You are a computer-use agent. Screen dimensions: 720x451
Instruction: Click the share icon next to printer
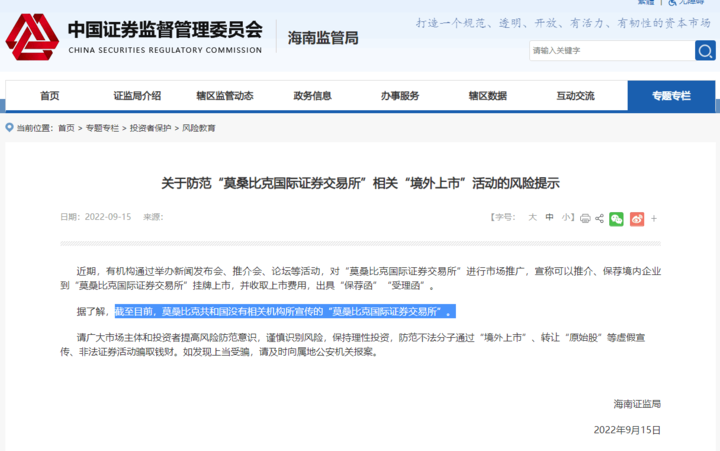pyautogui.click(x=599, y=218)
